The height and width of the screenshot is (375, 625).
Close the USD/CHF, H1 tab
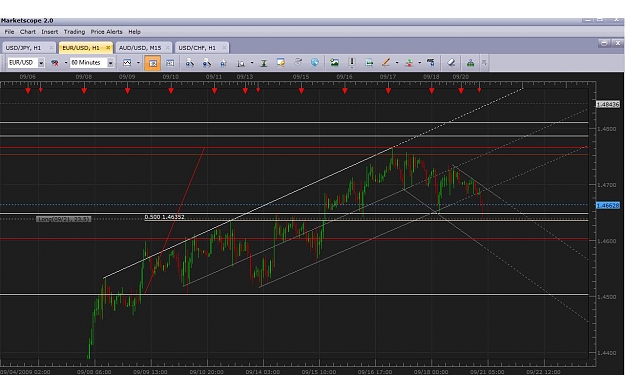[224, 48]
